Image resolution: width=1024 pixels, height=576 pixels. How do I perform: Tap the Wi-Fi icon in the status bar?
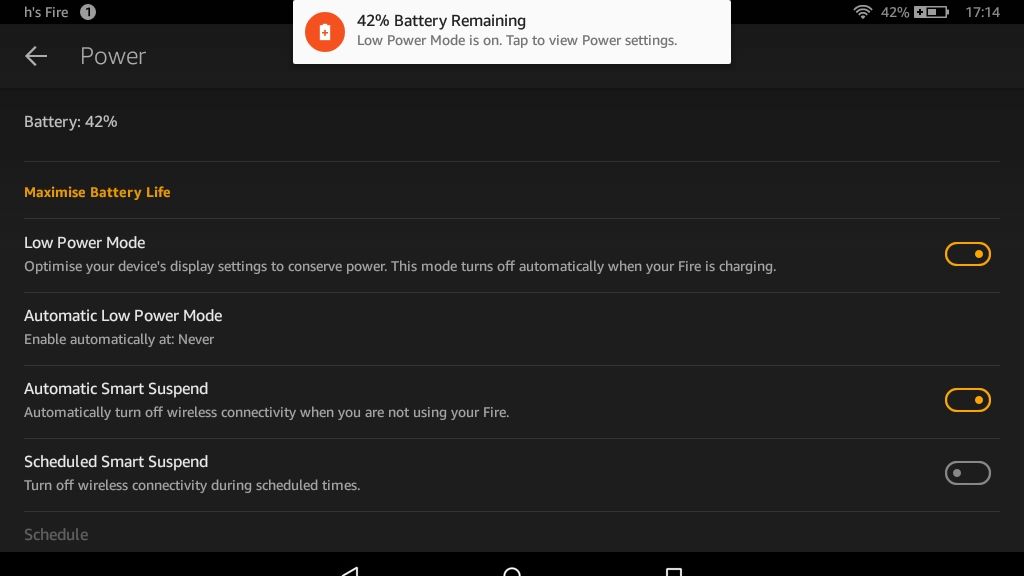862,14
